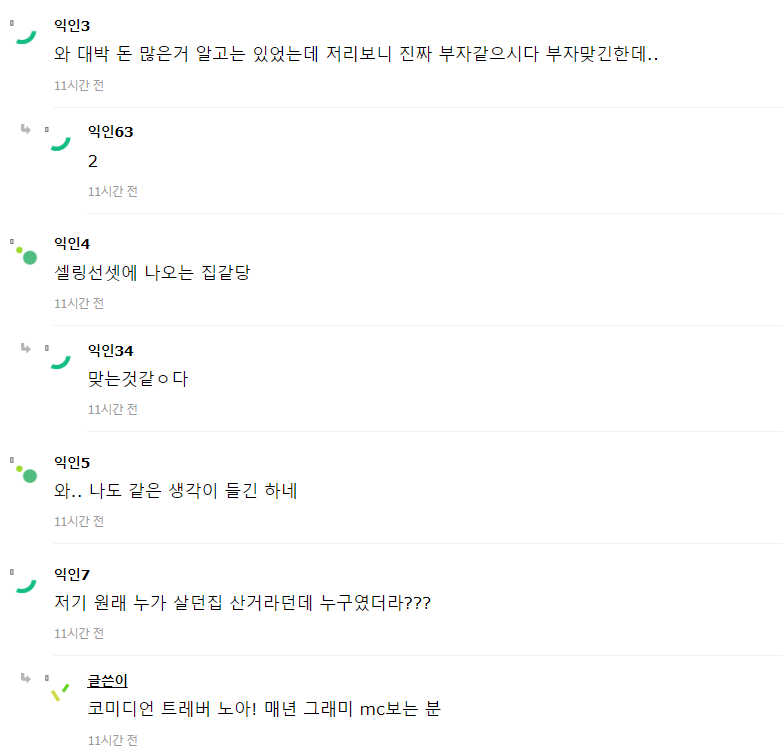This screenshot has width=783, height=754.
Task: Click the profile avatar of 익인3
Action: 26,36
